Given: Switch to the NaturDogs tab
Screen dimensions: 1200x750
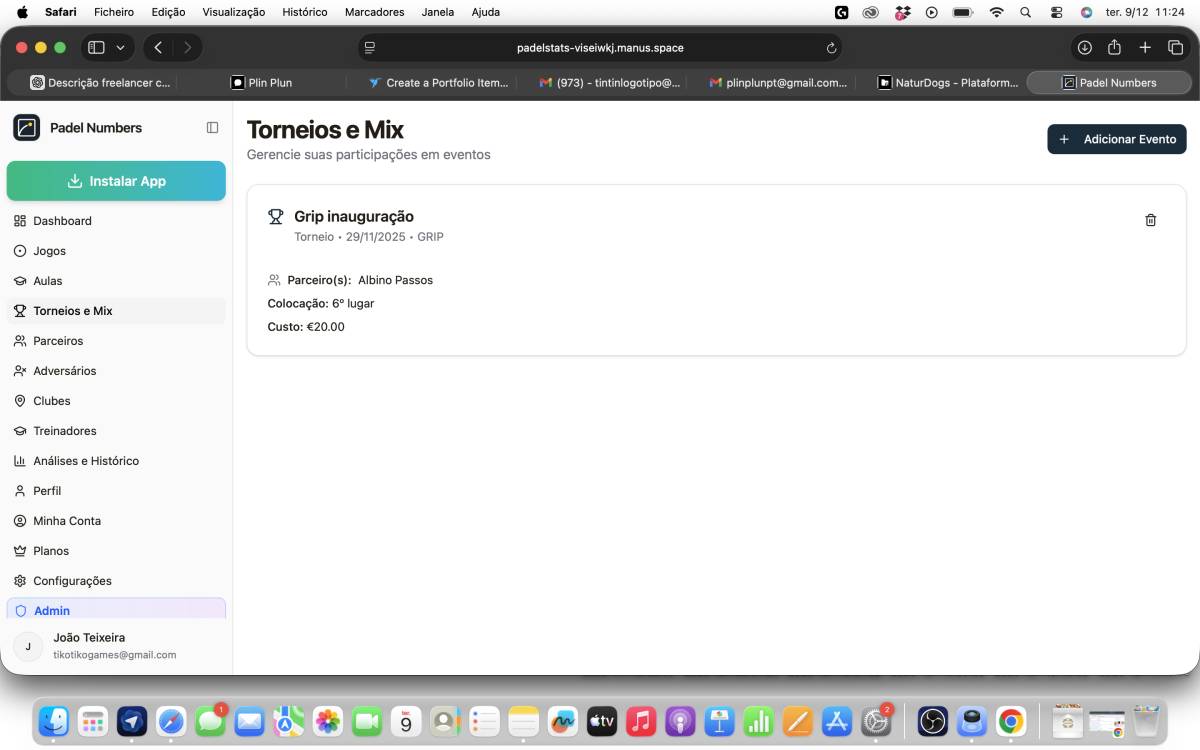Looking at the screenshot, I should pos(947,83).
